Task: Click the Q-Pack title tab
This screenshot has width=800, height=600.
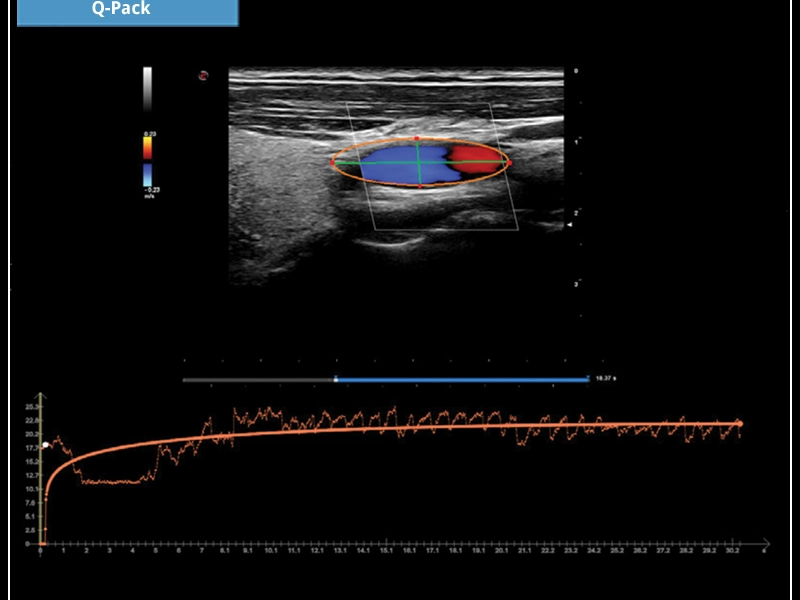Action: click(x=127, y=12)
